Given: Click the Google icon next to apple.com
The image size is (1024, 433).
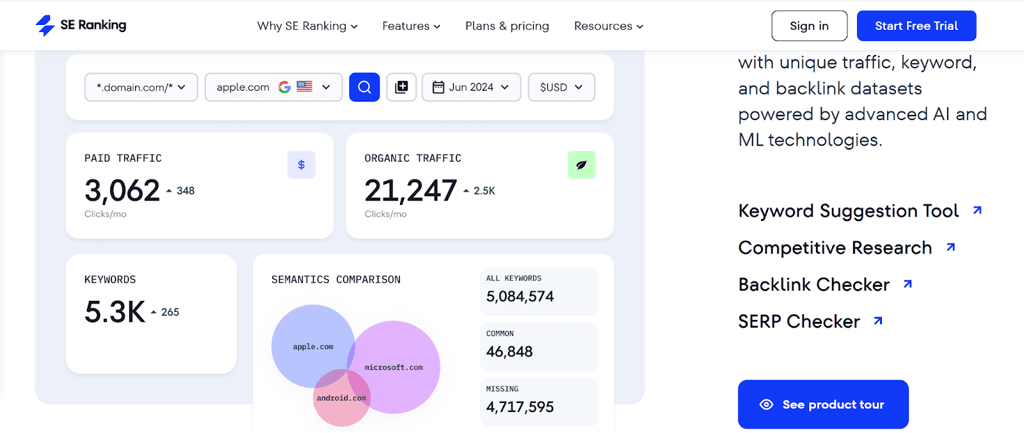Looking at the screenshot, I should tap(284, 87).
